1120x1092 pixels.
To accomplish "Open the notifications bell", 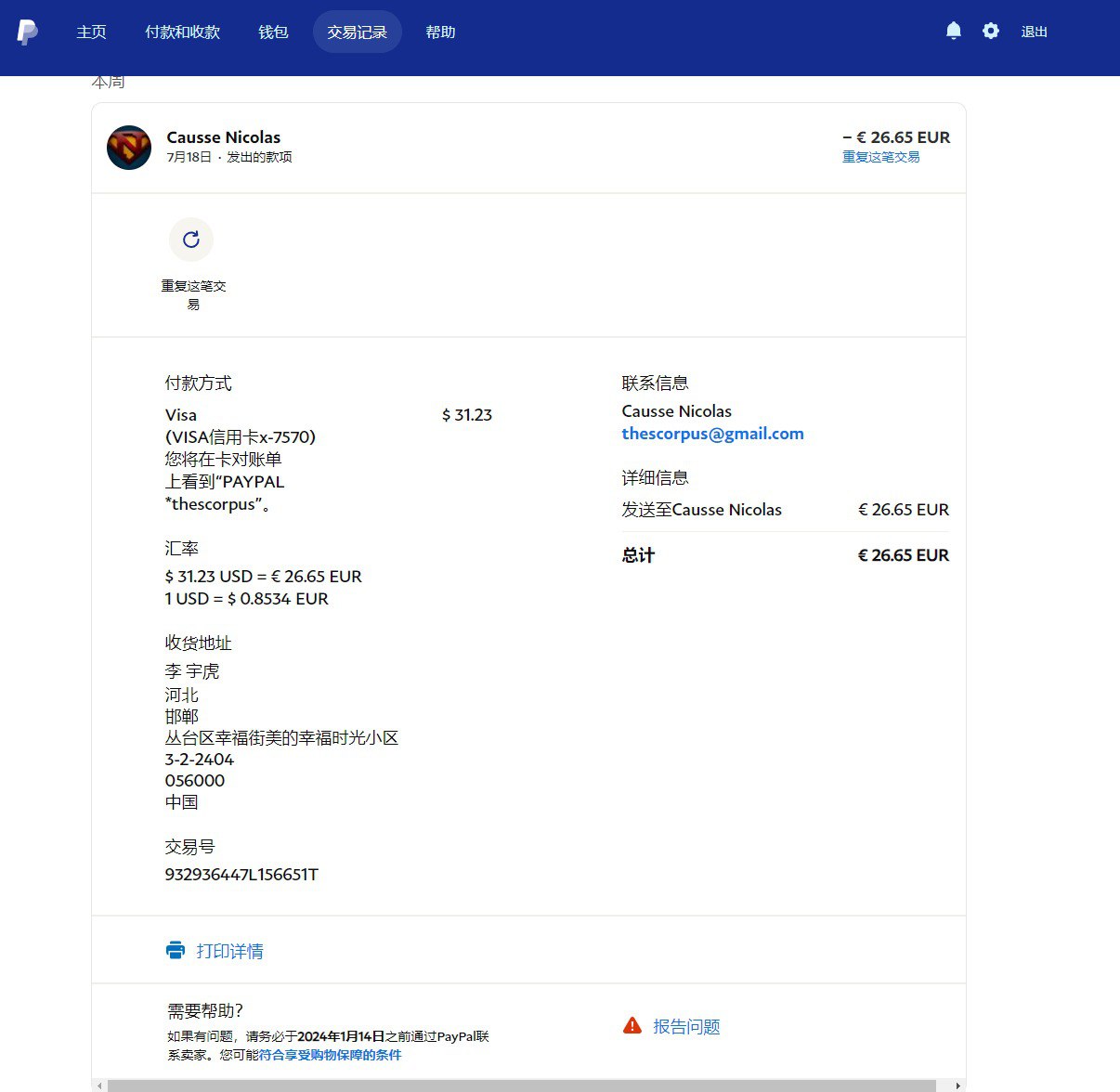I will [x=953, y=32].
